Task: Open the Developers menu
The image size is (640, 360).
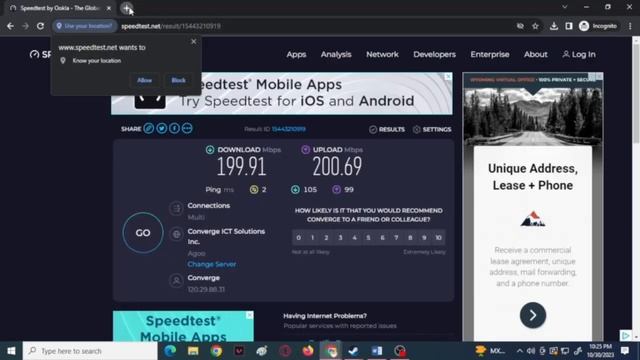Action: (x=434, y=54)
